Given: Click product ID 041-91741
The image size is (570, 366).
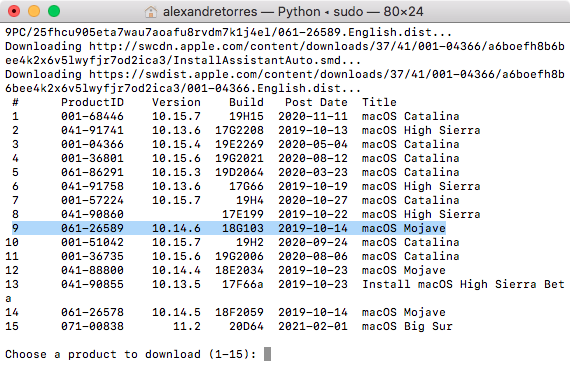Looking at the screenshot, I should pos(92,130).
